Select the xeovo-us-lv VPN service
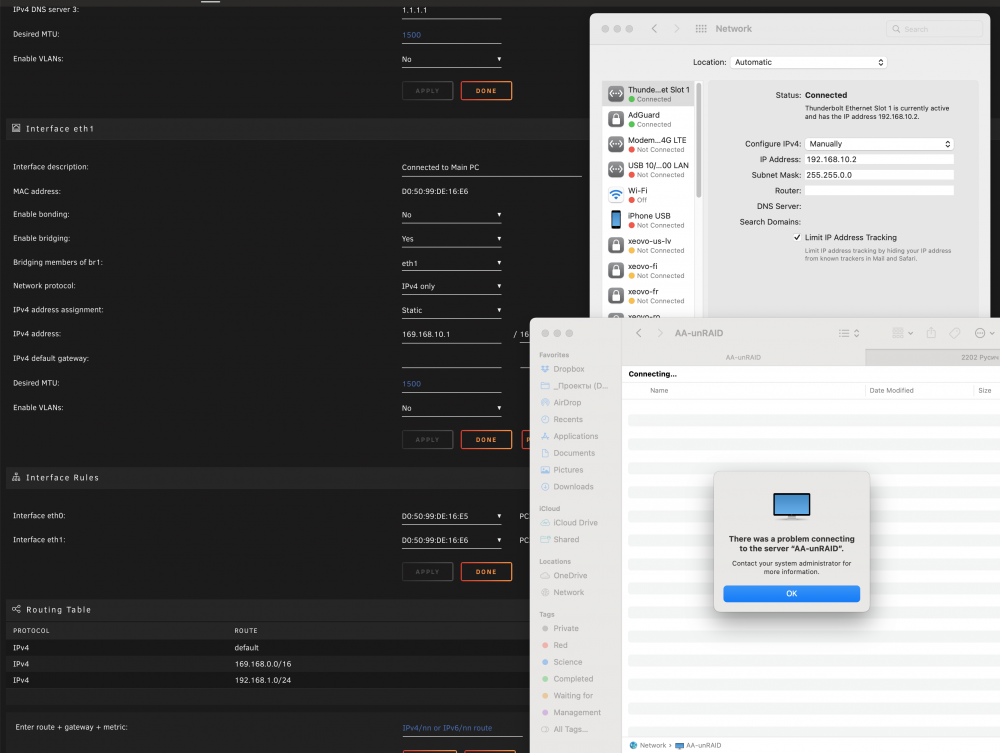Image resolution: width=1000 pixels, height=753 pixels. pos(649,245)
